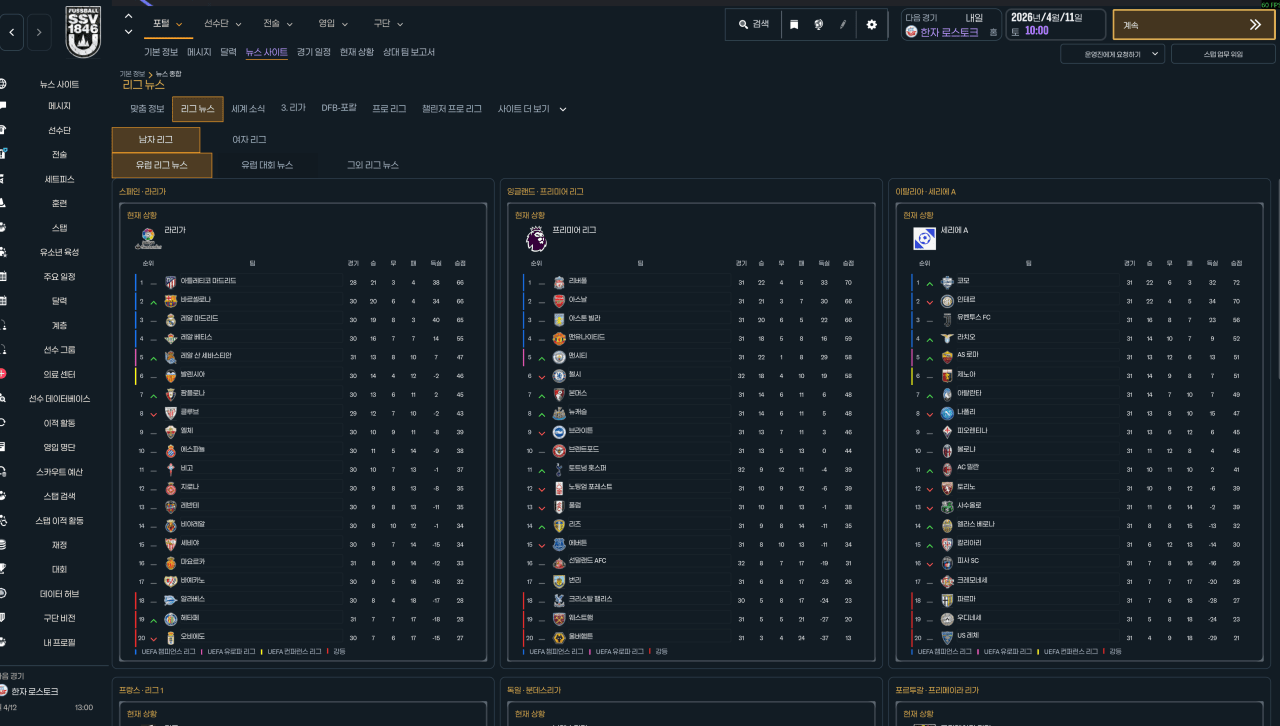The height and width of the screenshot is (726, 1280).
Task: Open 내 프로필 in the left sidebar
Action: tap(59, 642)
